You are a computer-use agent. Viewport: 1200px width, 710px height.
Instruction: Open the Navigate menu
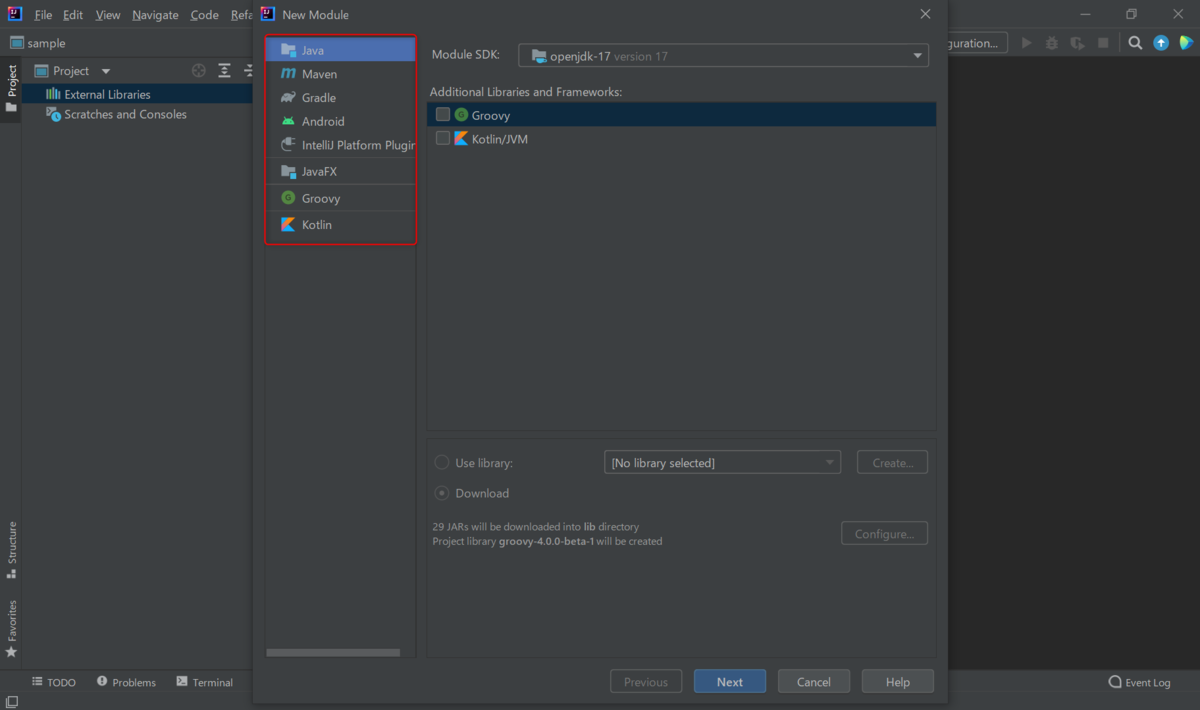(155, 15)
